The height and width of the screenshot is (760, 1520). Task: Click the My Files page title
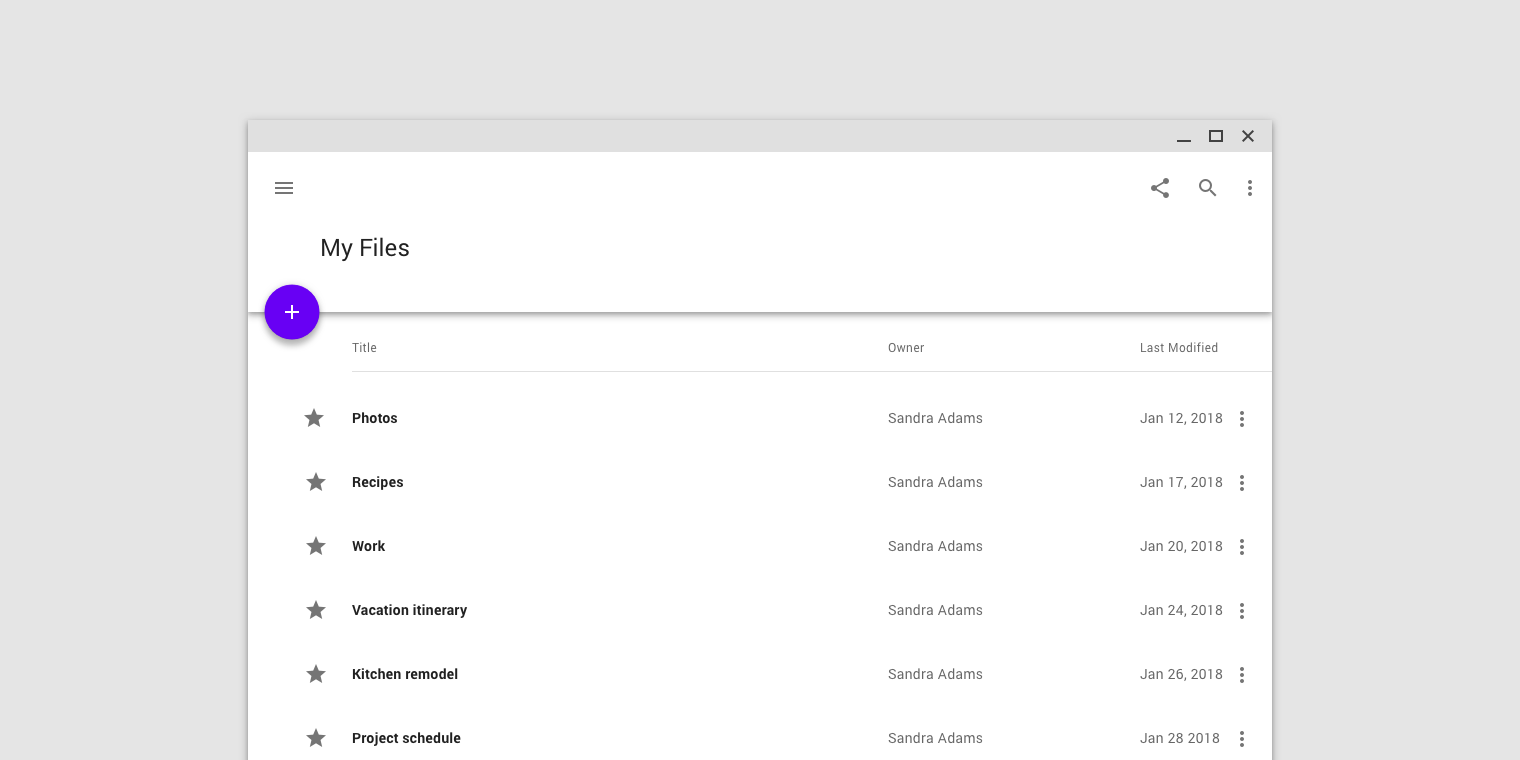pos(365,248)
